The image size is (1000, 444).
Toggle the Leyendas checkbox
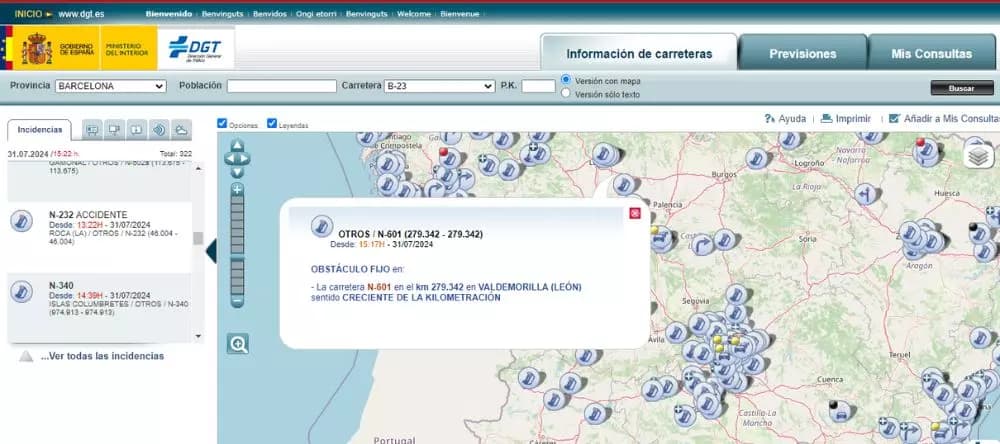pos(272,124)
